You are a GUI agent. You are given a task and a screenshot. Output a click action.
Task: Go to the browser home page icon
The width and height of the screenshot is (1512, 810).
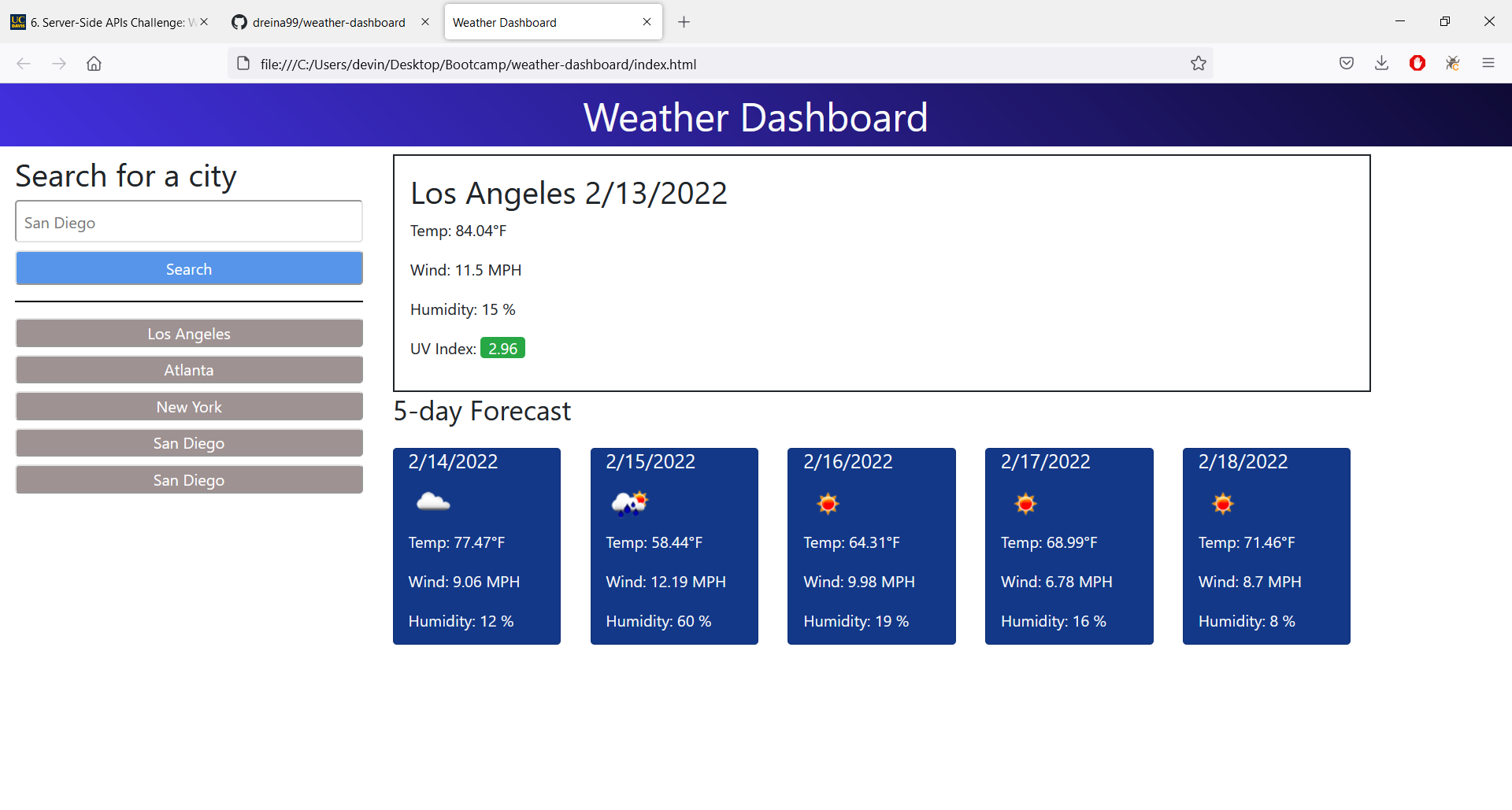94,64
